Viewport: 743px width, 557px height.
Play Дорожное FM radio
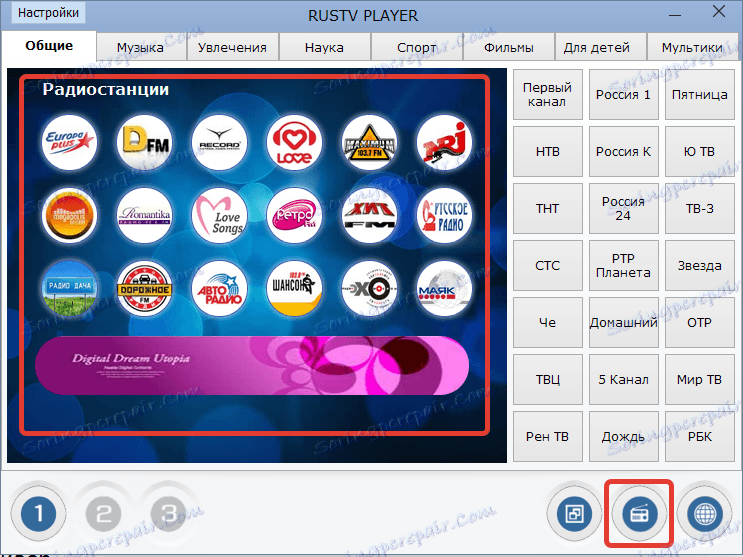144,288
